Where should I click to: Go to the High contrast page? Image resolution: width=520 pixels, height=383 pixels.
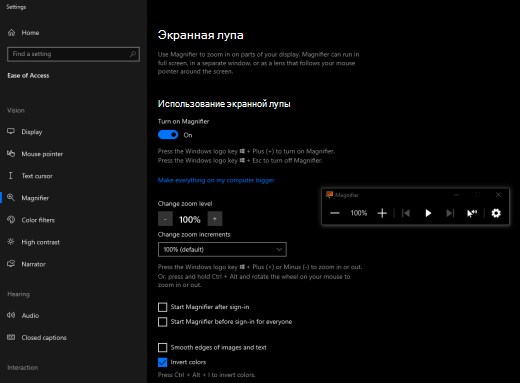[x=41, y=242]
